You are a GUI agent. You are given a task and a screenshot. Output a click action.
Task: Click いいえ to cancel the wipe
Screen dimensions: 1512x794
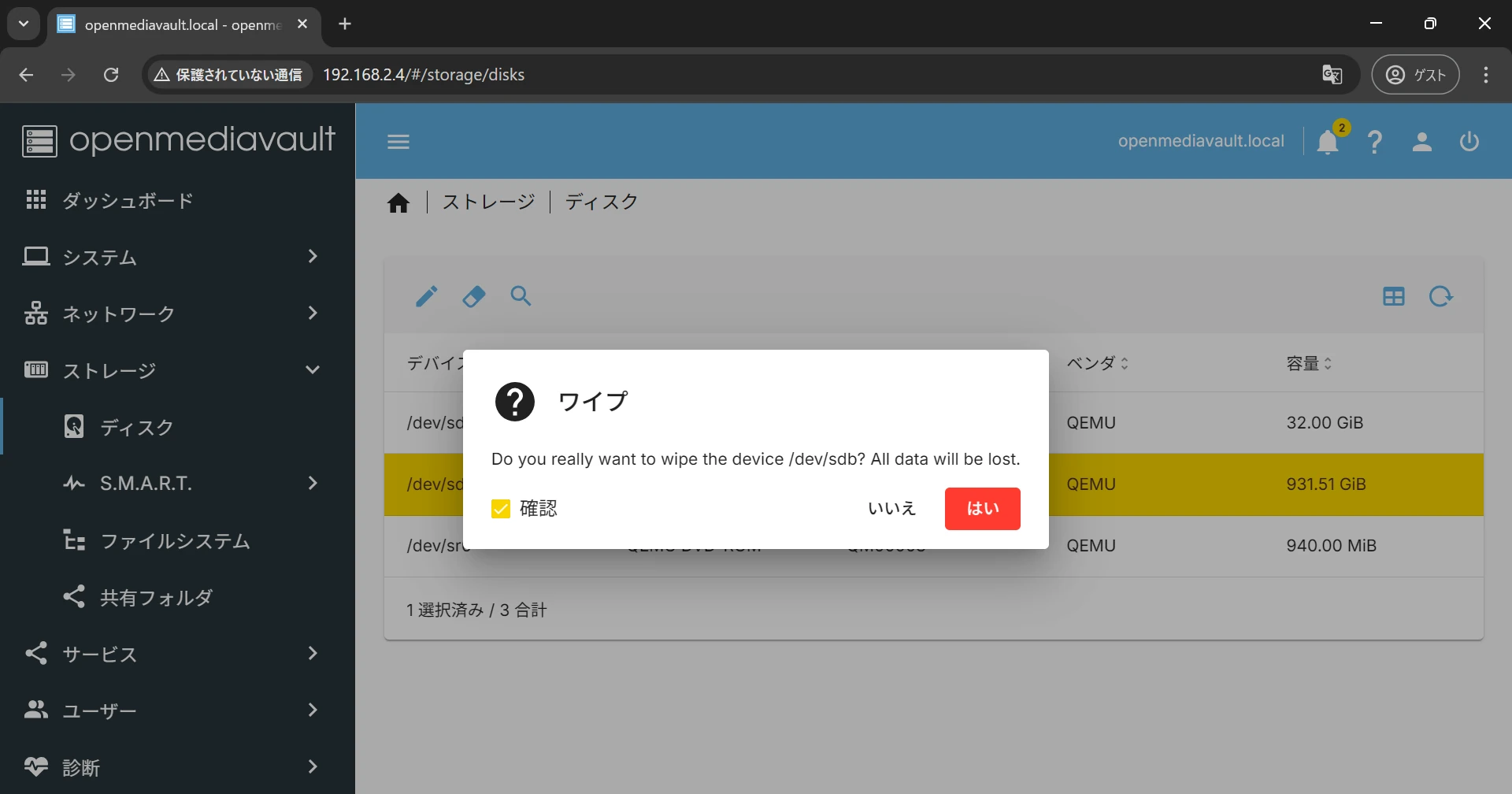point(892,509)
